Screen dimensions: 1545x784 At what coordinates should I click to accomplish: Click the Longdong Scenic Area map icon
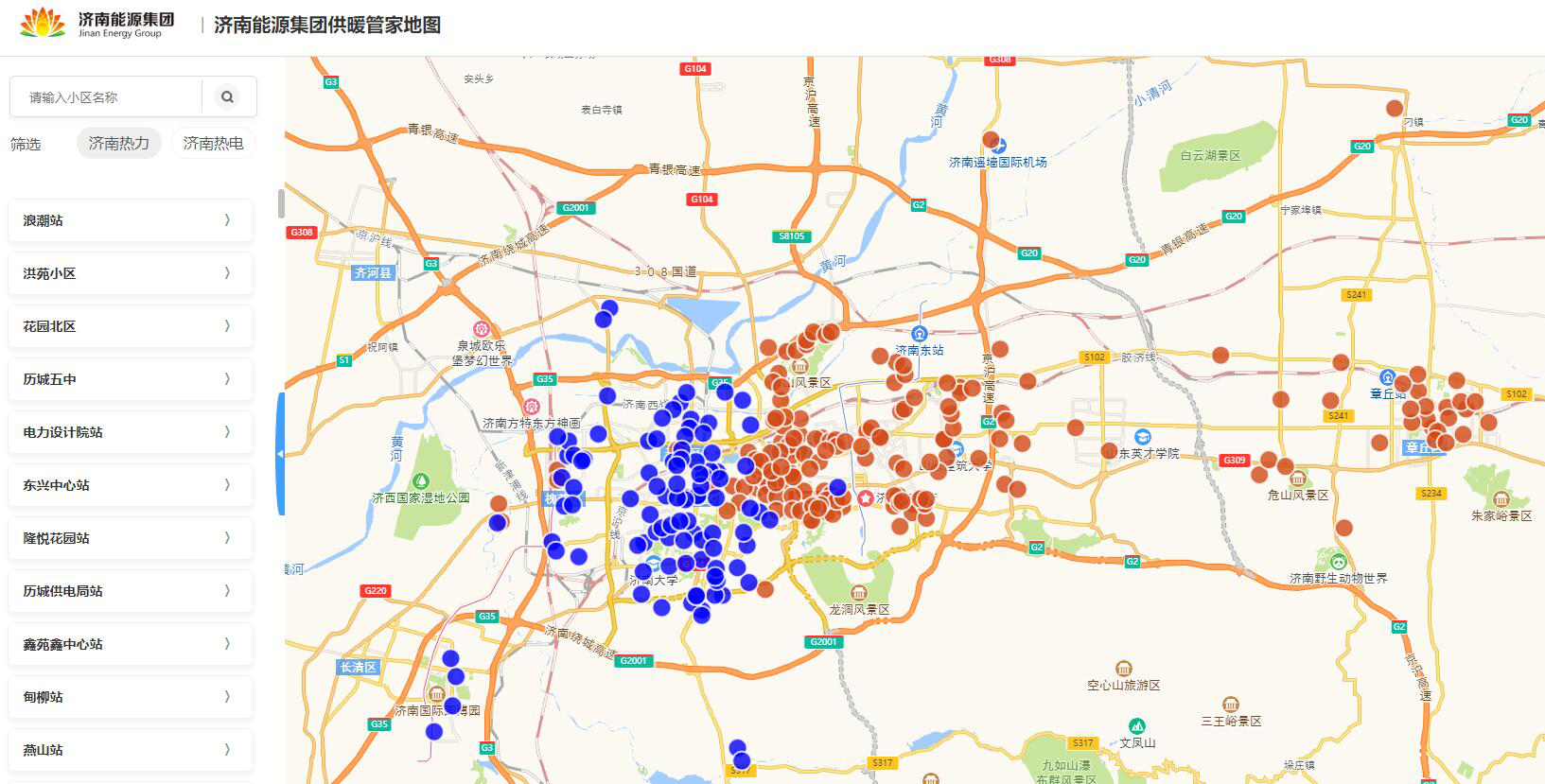(x=859, y=593)
